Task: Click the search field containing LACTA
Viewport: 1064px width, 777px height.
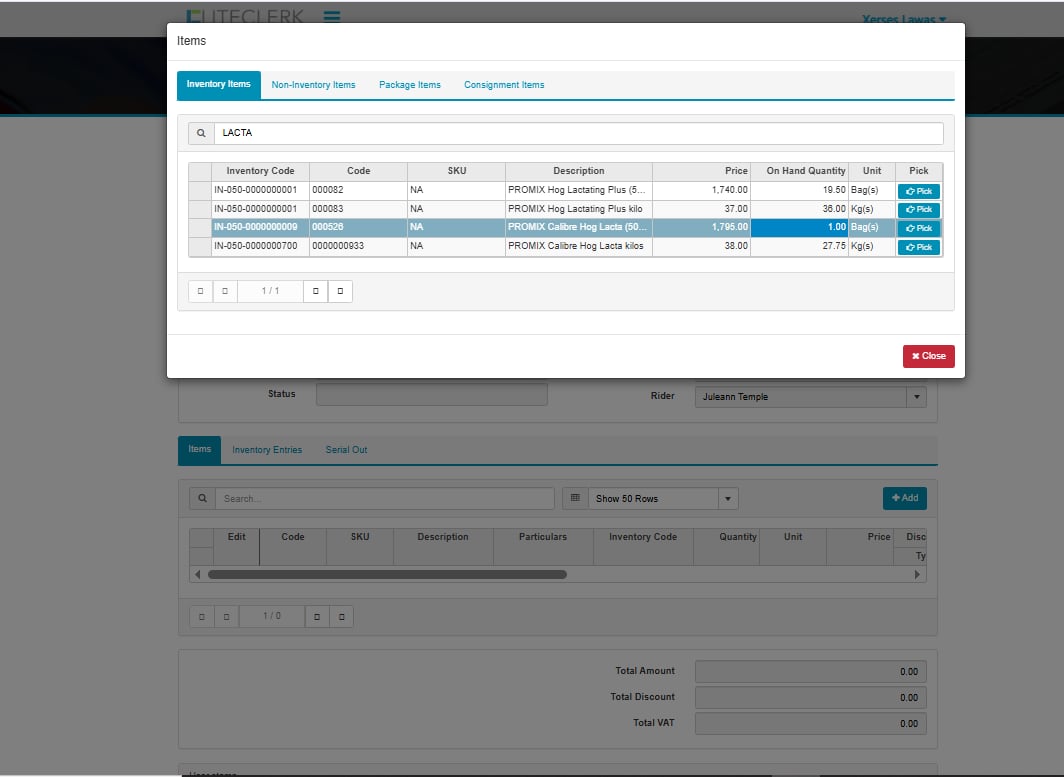Action: [578, 133]
